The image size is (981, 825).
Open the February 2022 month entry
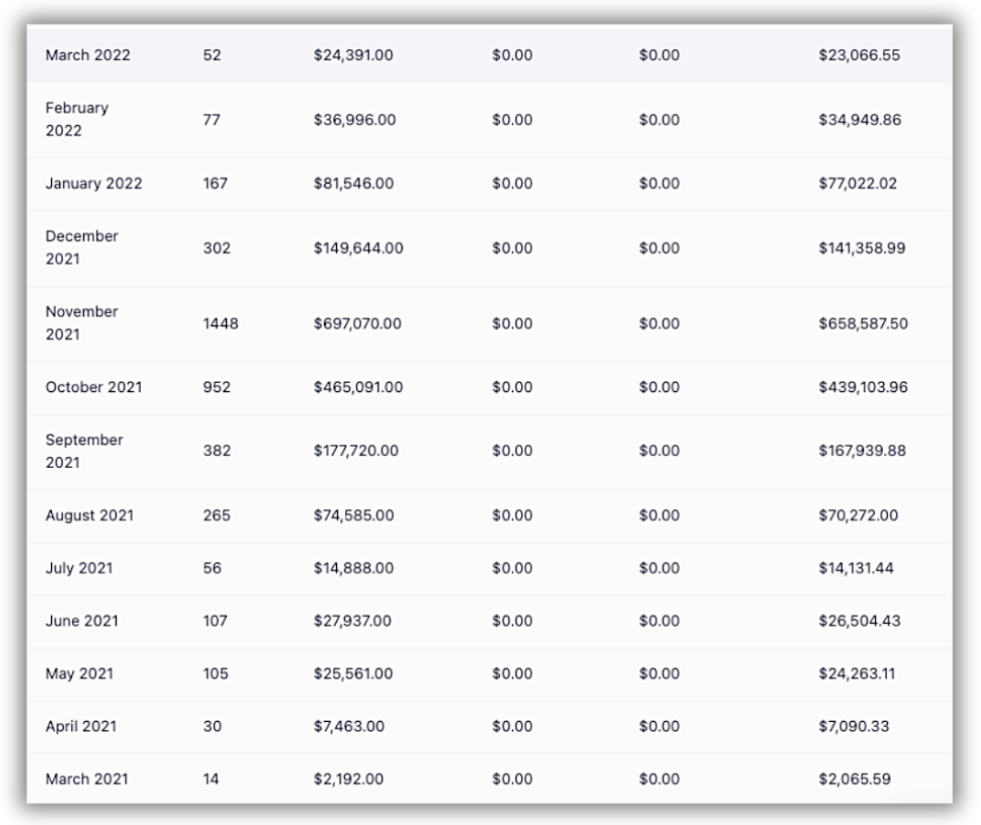click(77, 119)
